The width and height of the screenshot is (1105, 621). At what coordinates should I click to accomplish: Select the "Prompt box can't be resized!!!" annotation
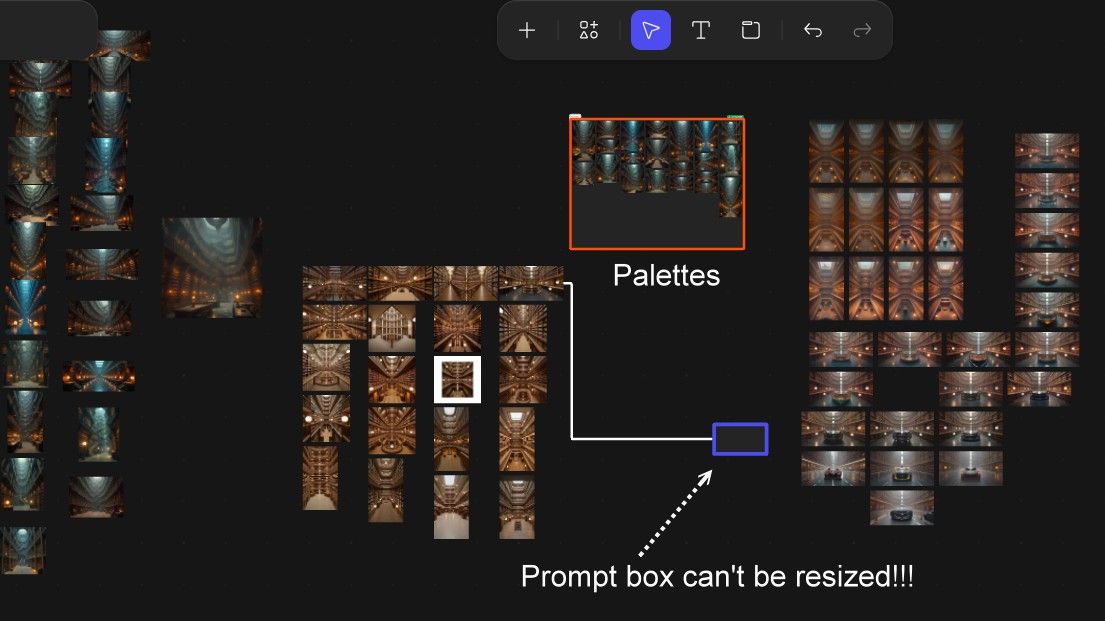(x=717, y=577)
